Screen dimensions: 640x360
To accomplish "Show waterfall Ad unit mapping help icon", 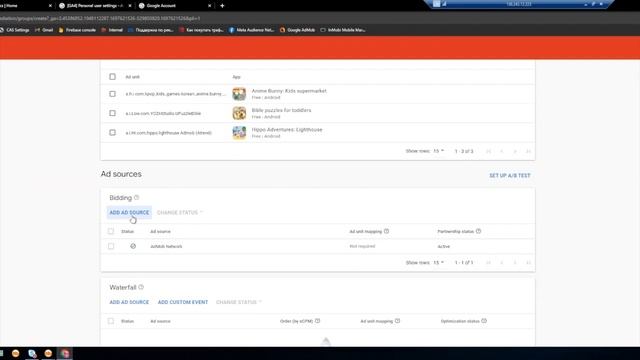I will coord(397,321).
